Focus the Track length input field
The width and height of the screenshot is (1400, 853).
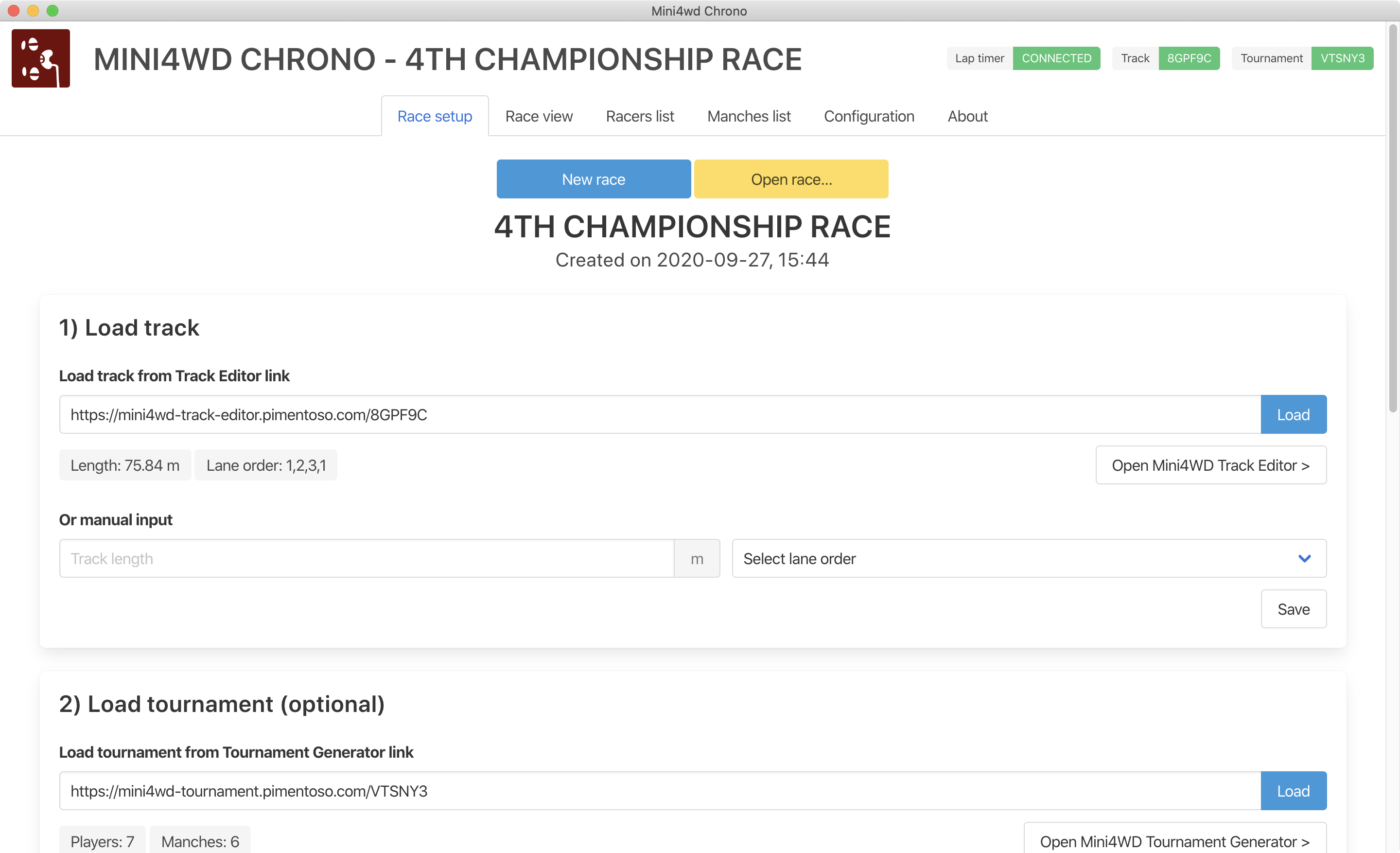[x=367, y=559]
